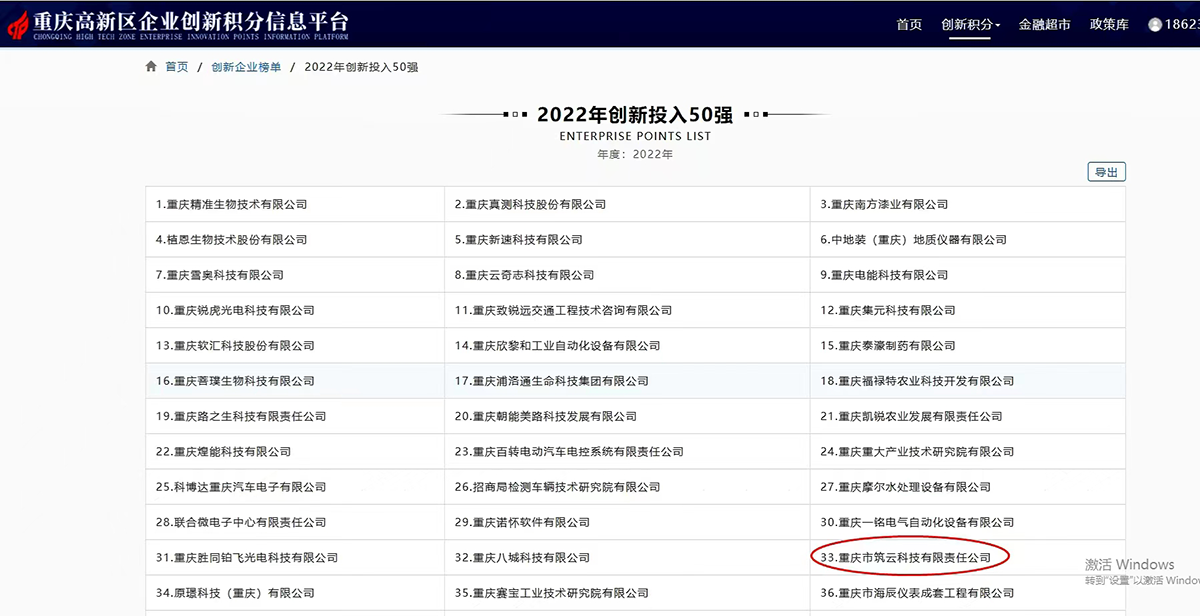Select '10.重庆锐虎光电科技有限公司'

(235, 310)
